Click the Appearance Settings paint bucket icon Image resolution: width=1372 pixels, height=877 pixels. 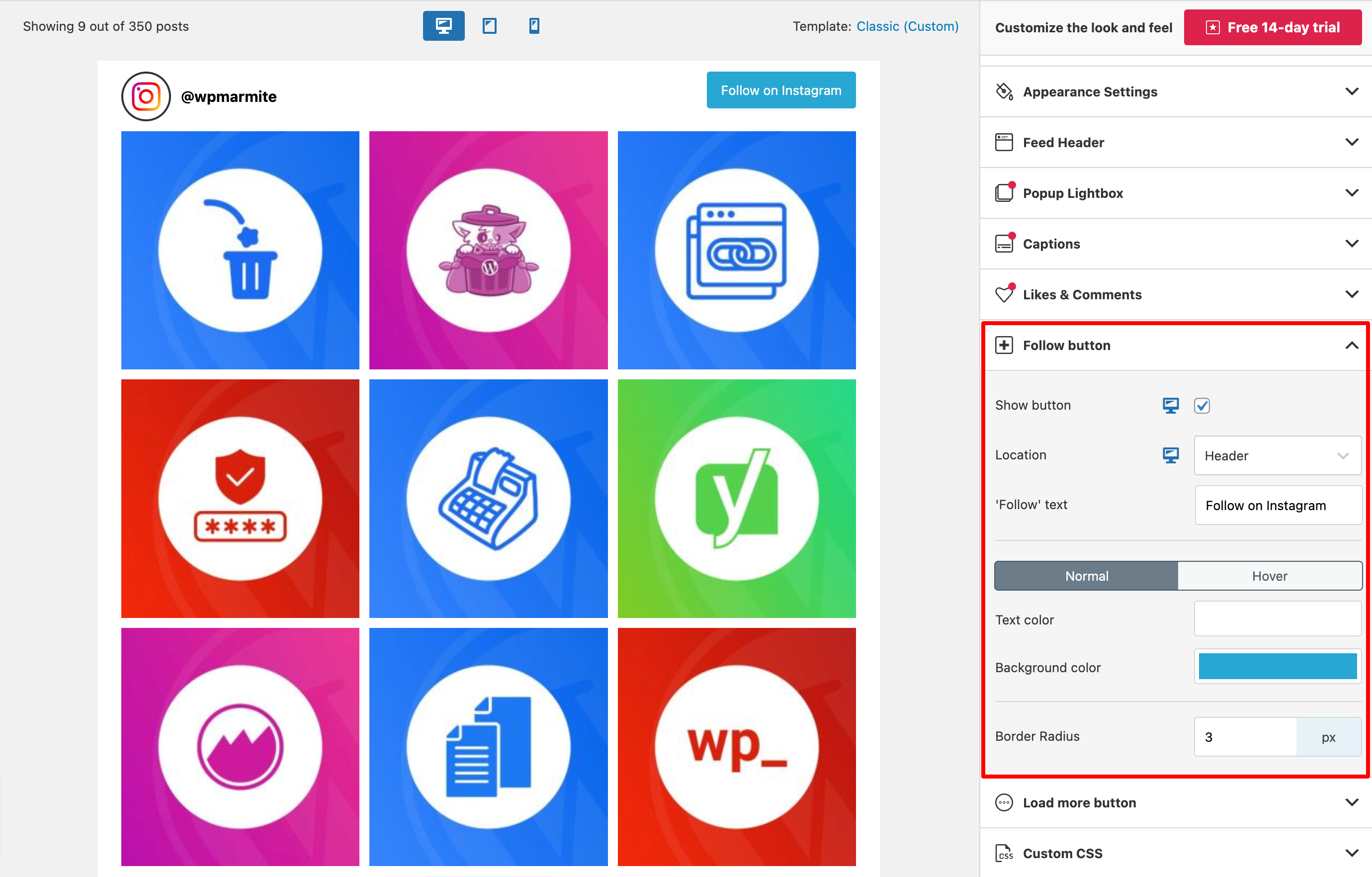pyautogui.click(x=1004, y=92)
